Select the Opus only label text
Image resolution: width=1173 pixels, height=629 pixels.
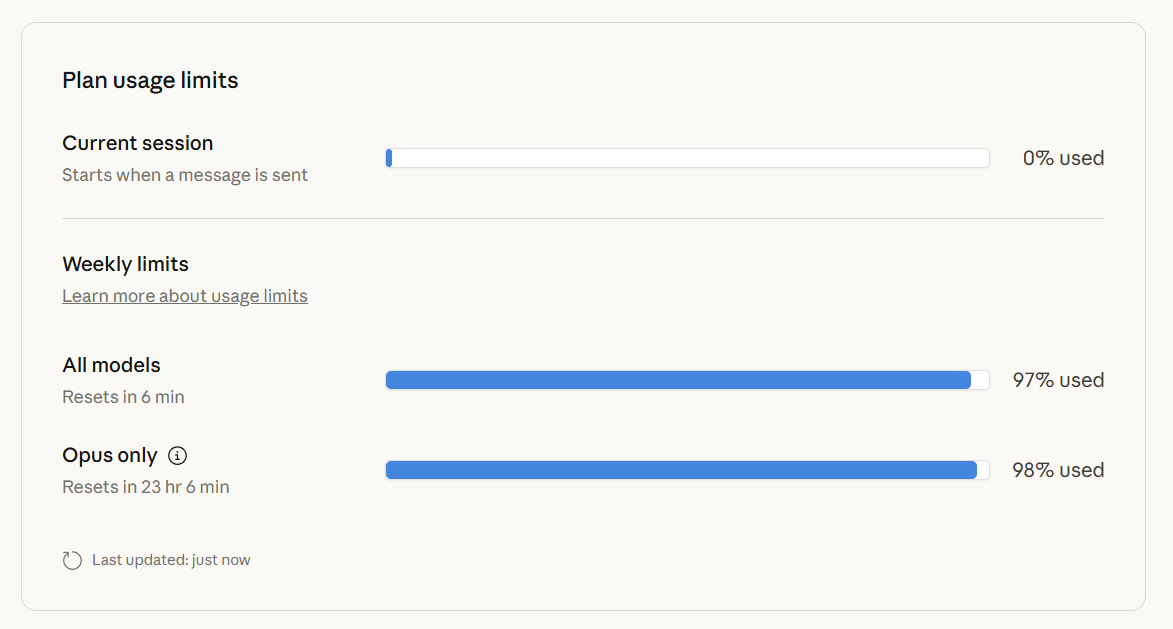pyautogui.click(x=110, y=455)
